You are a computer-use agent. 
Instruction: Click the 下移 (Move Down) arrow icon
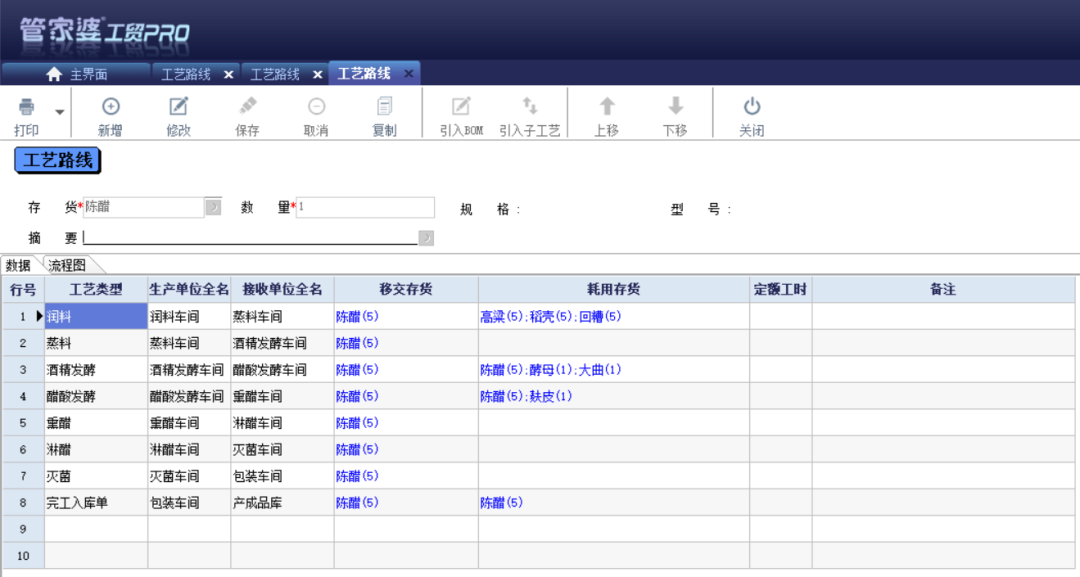pos(676,112)
